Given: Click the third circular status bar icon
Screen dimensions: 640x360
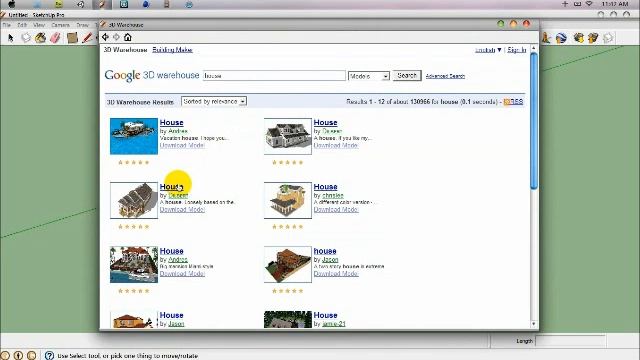Looking at the screenshot, I should click(x=32, y=356).
